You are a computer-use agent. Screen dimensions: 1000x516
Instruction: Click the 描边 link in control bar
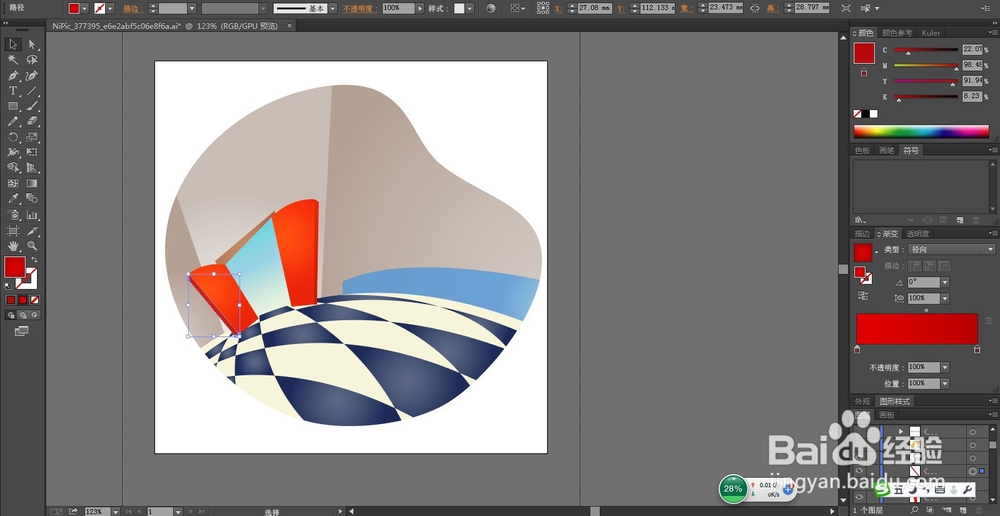click(x=133, y=9)
